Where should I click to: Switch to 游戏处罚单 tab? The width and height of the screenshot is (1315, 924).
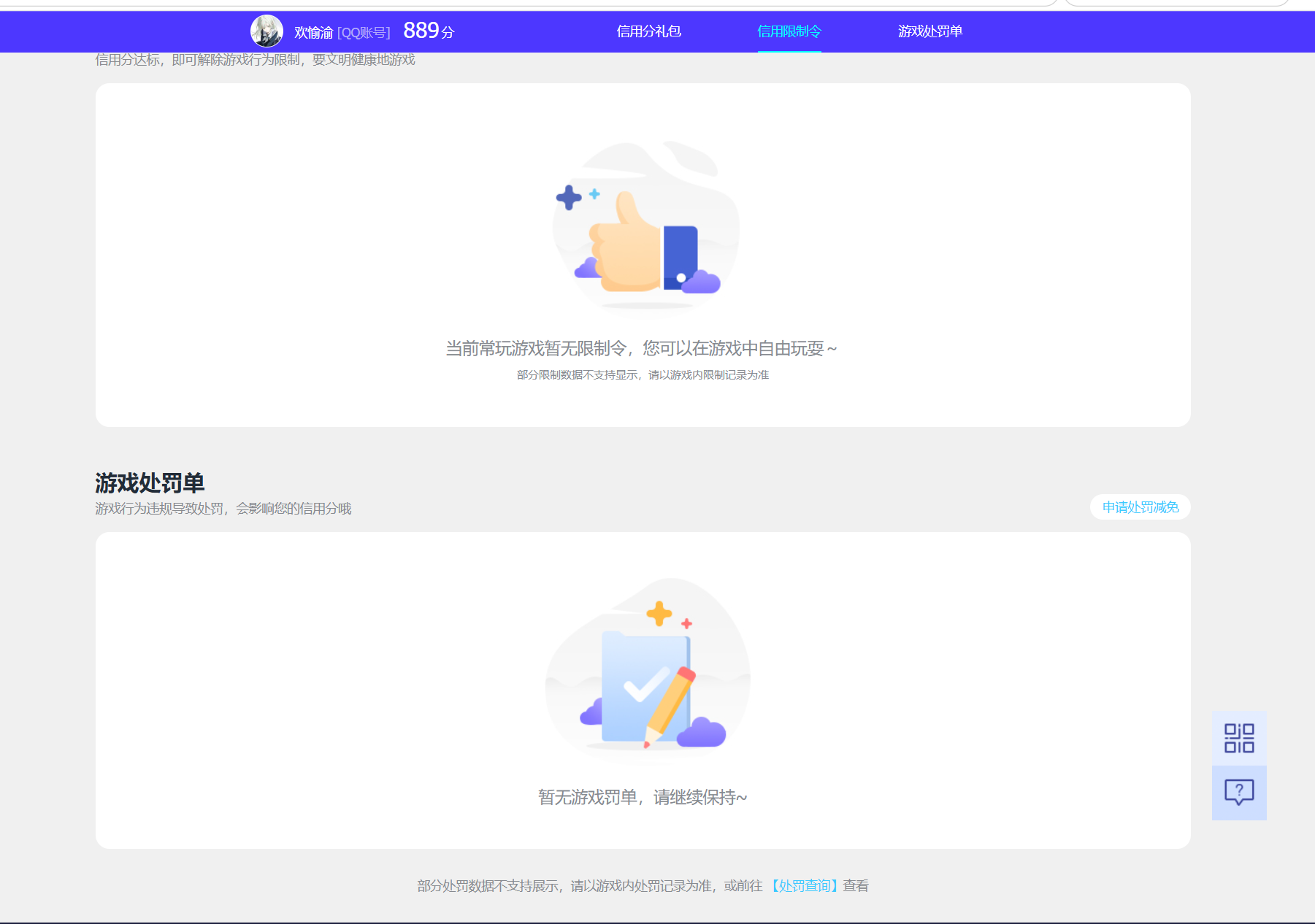tap(930, 31)
